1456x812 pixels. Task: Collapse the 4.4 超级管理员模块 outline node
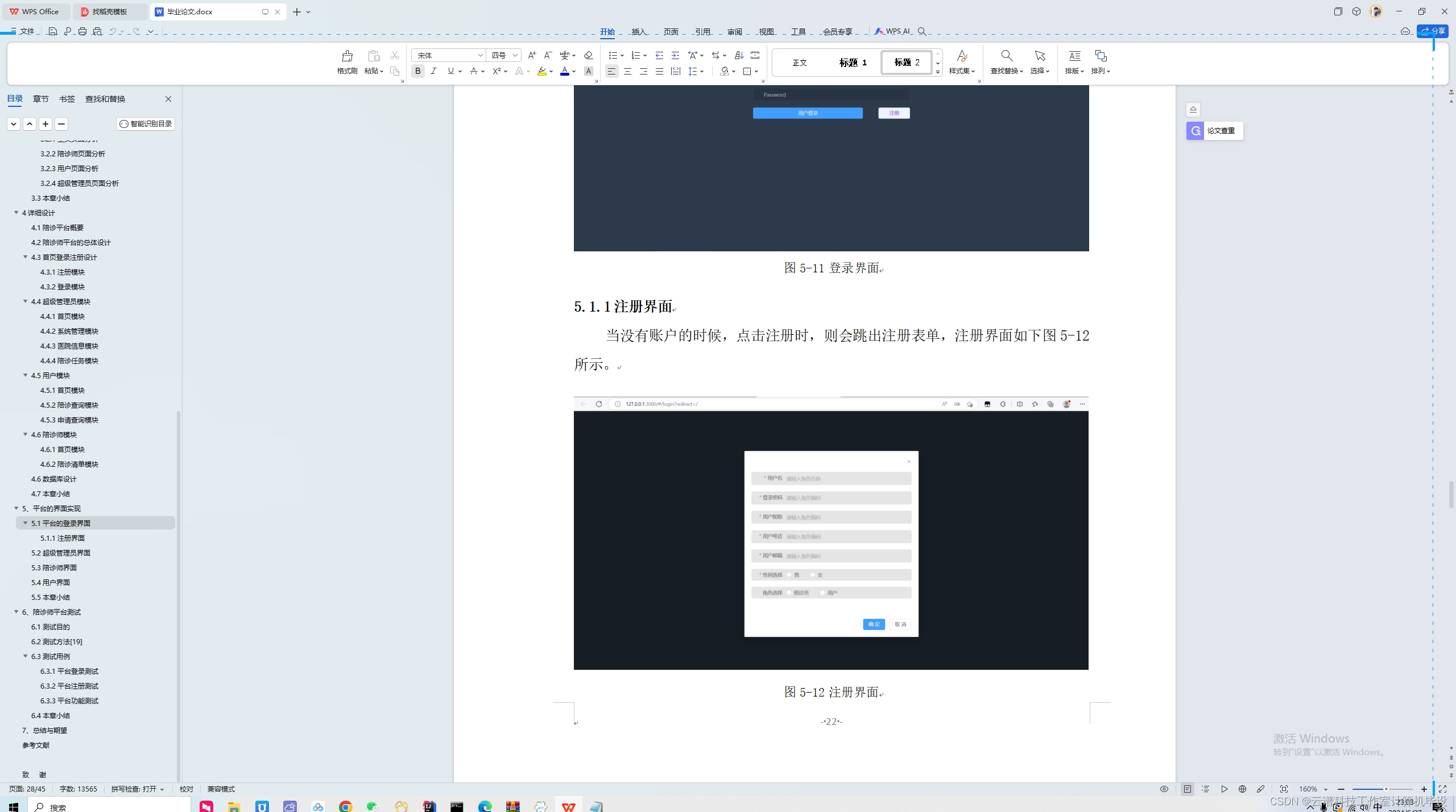(26, 301)
